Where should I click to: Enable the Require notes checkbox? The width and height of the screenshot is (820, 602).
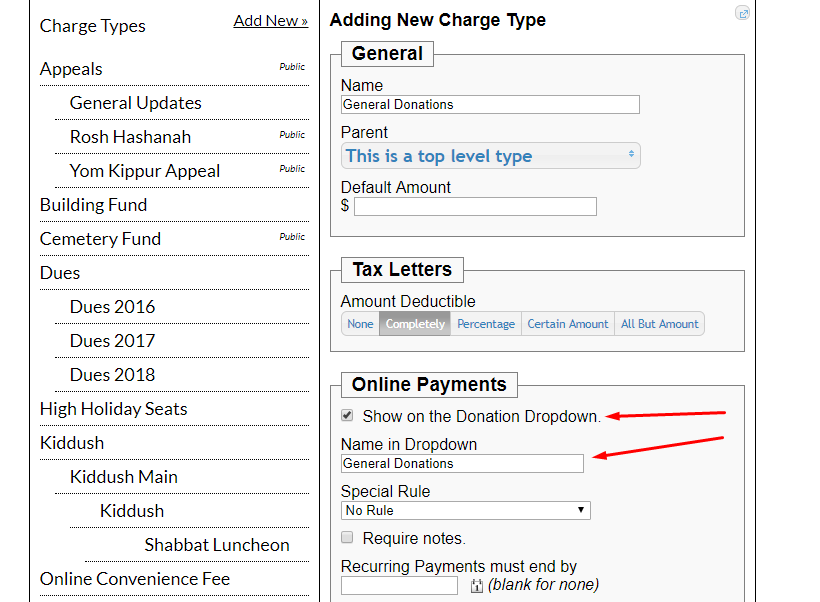pos(348,538)
